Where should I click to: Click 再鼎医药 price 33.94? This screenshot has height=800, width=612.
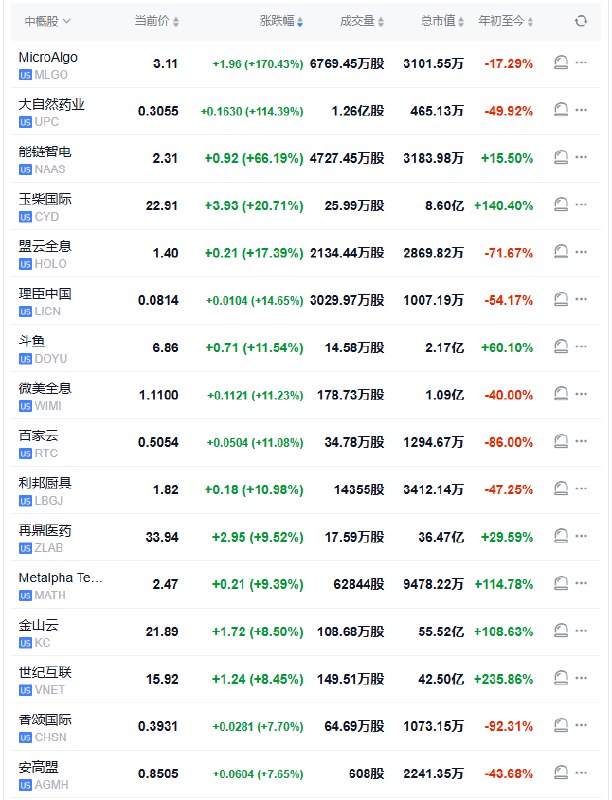point(162,537)
